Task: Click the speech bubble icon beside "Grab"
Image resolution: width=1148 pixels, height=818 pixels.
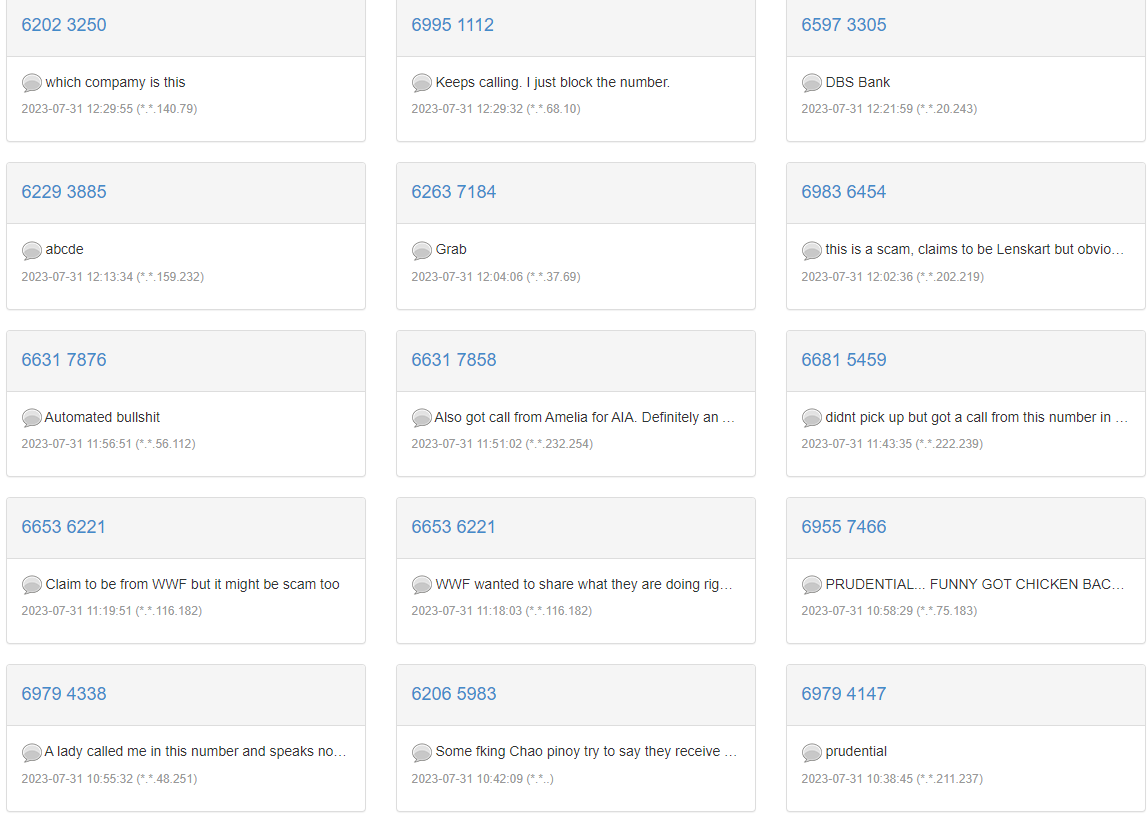Action: [422, 250]
